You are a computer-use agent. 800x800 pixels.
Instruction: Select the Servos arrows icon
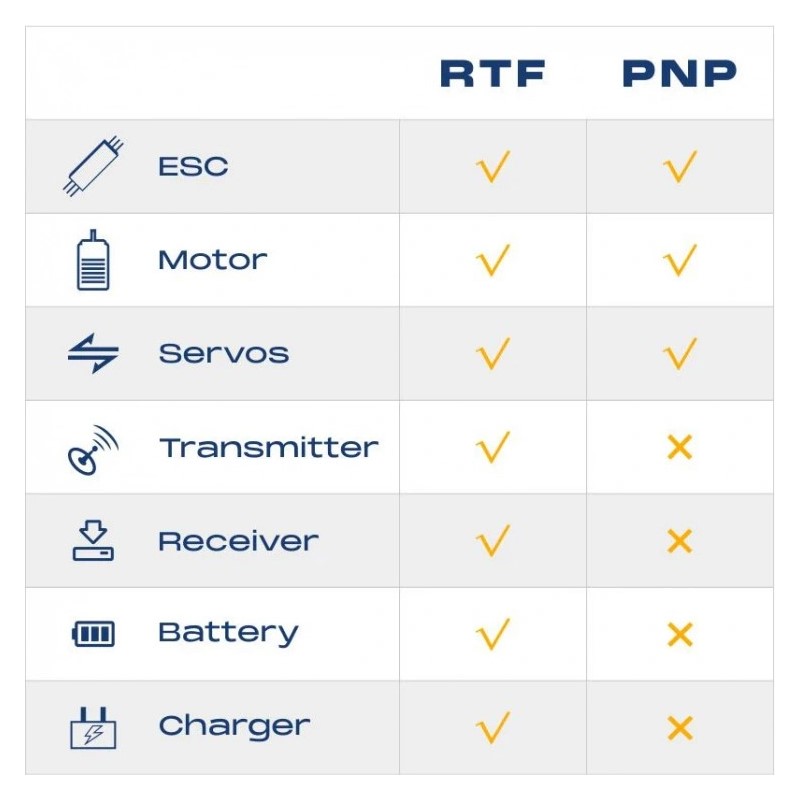coord(93,353)
